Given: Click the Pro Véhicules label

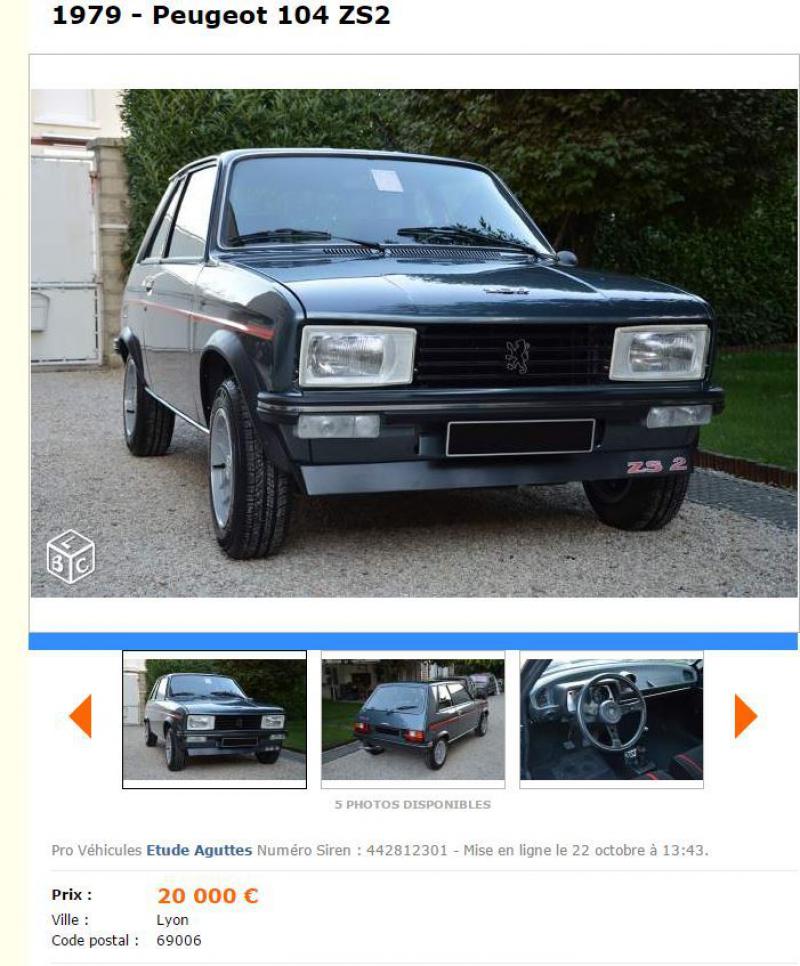Looking at the screenshot, I should click(x=97, y=850).
